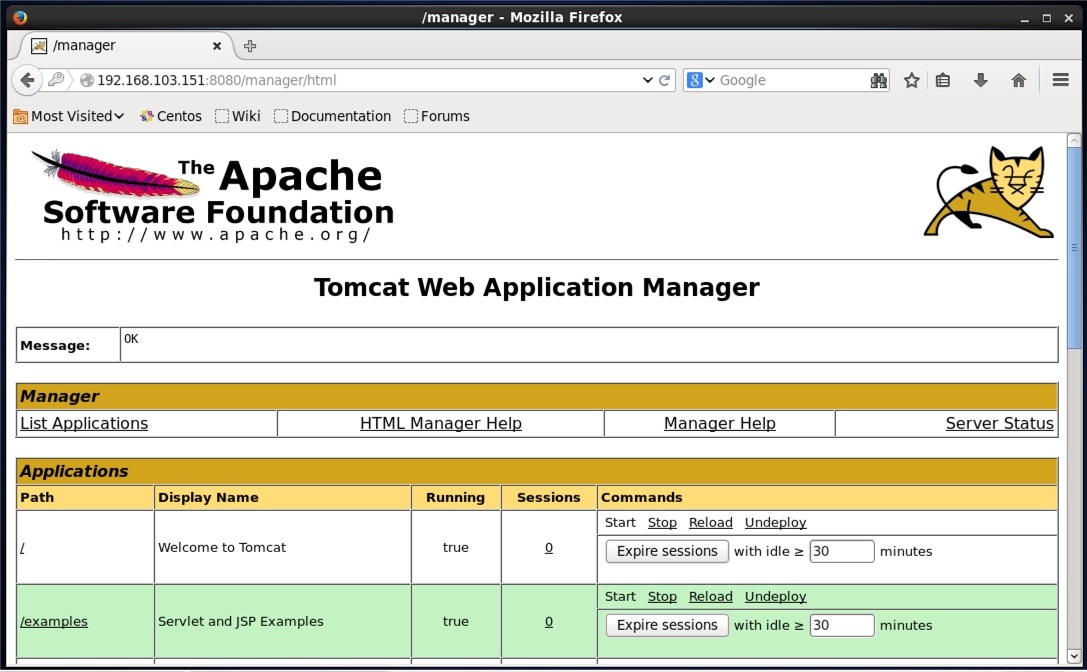Click sessions count for Welcome to Tomcat
This screenshot has width=1087, height=672.
(548, 548)
